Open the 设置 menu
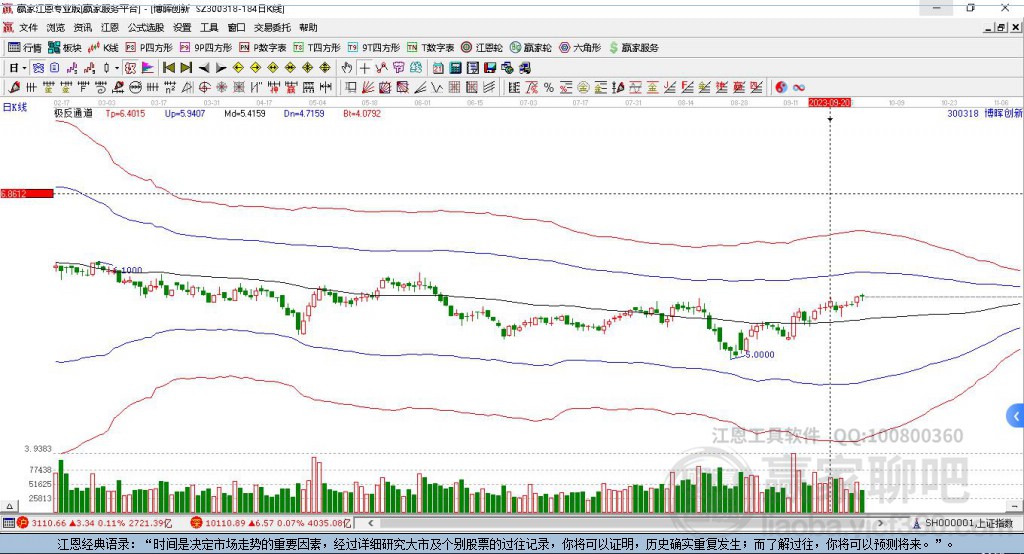1024x554 pixels. [x=182, y=27]
